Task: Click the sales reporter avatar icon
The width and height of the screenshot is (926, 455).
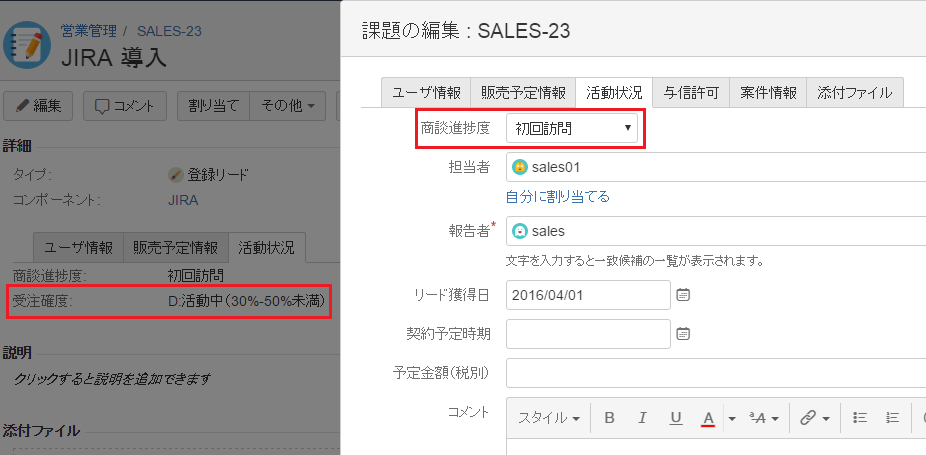Action: [519, 231]
